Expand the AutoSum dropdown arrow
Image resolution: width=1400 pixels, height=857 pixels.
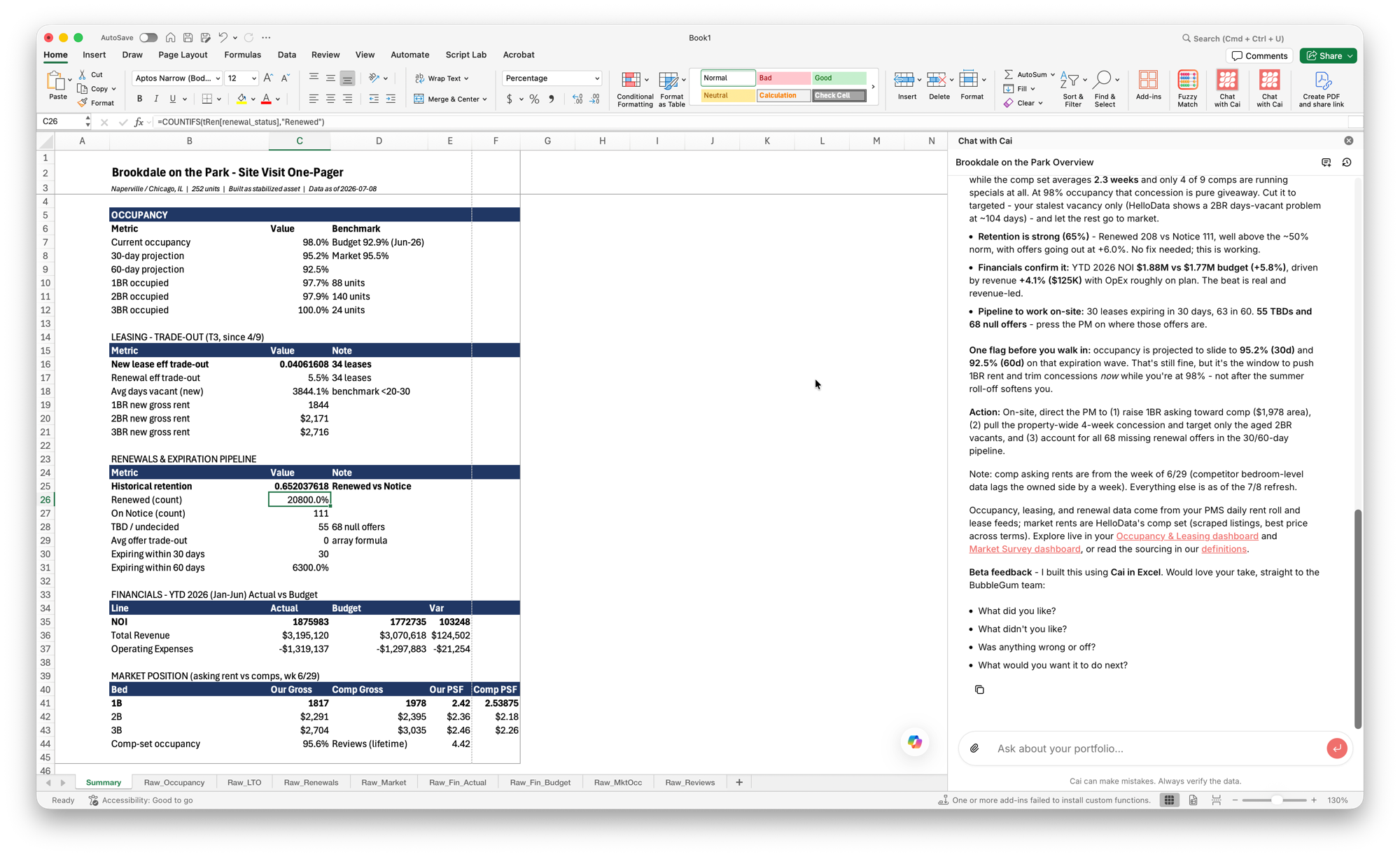point(1052,74)
